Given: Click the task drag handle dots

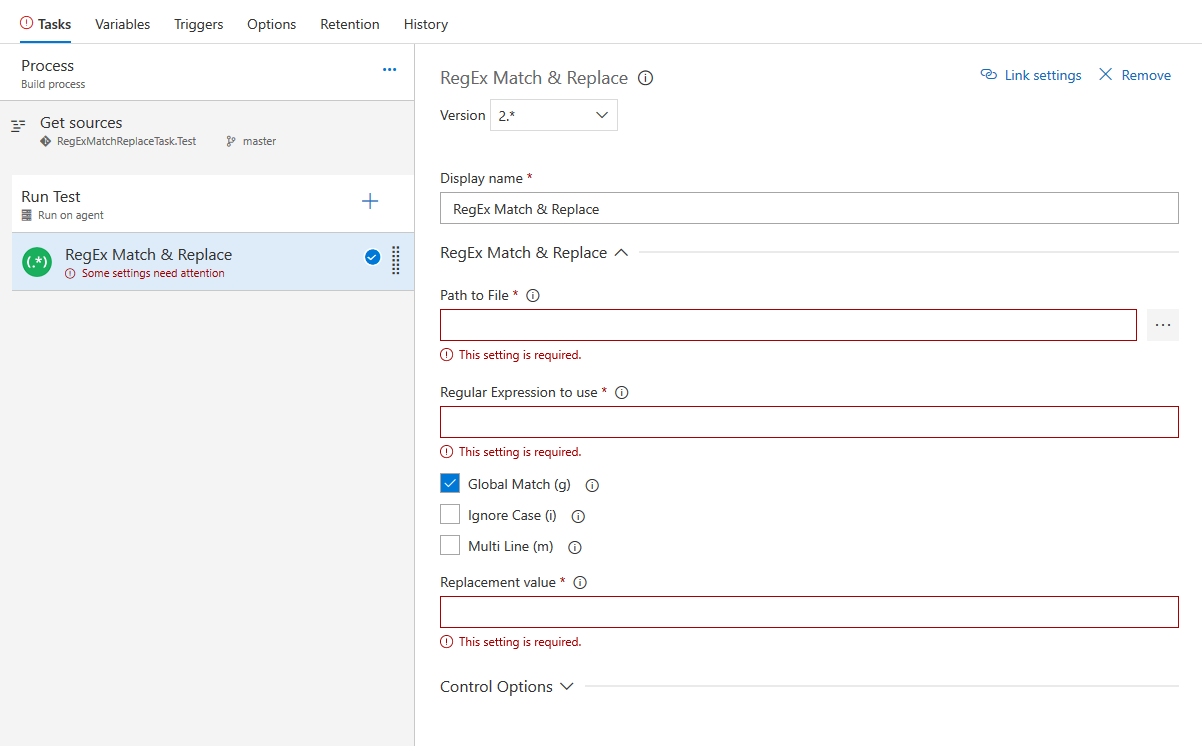Looking at the screenshot, I should tap(396, 260).
